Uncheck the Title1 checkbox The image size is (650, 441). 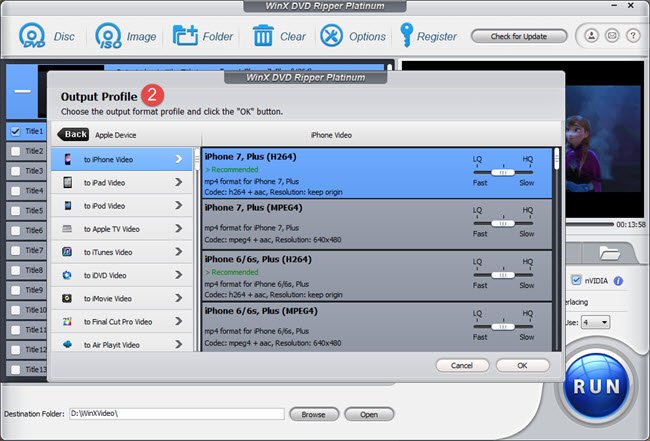(15, 131)
